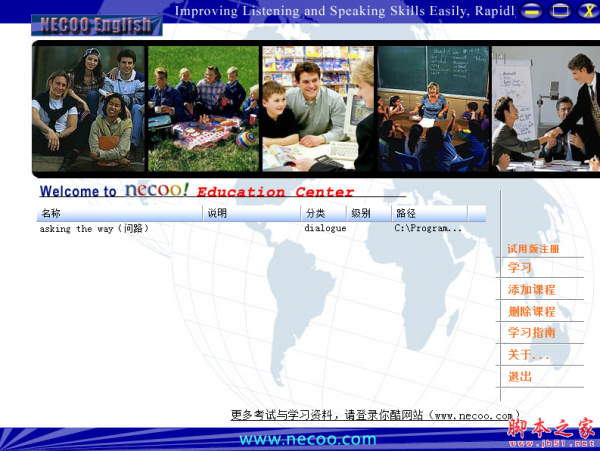Minimize the NECOO English window

(531, 11)
